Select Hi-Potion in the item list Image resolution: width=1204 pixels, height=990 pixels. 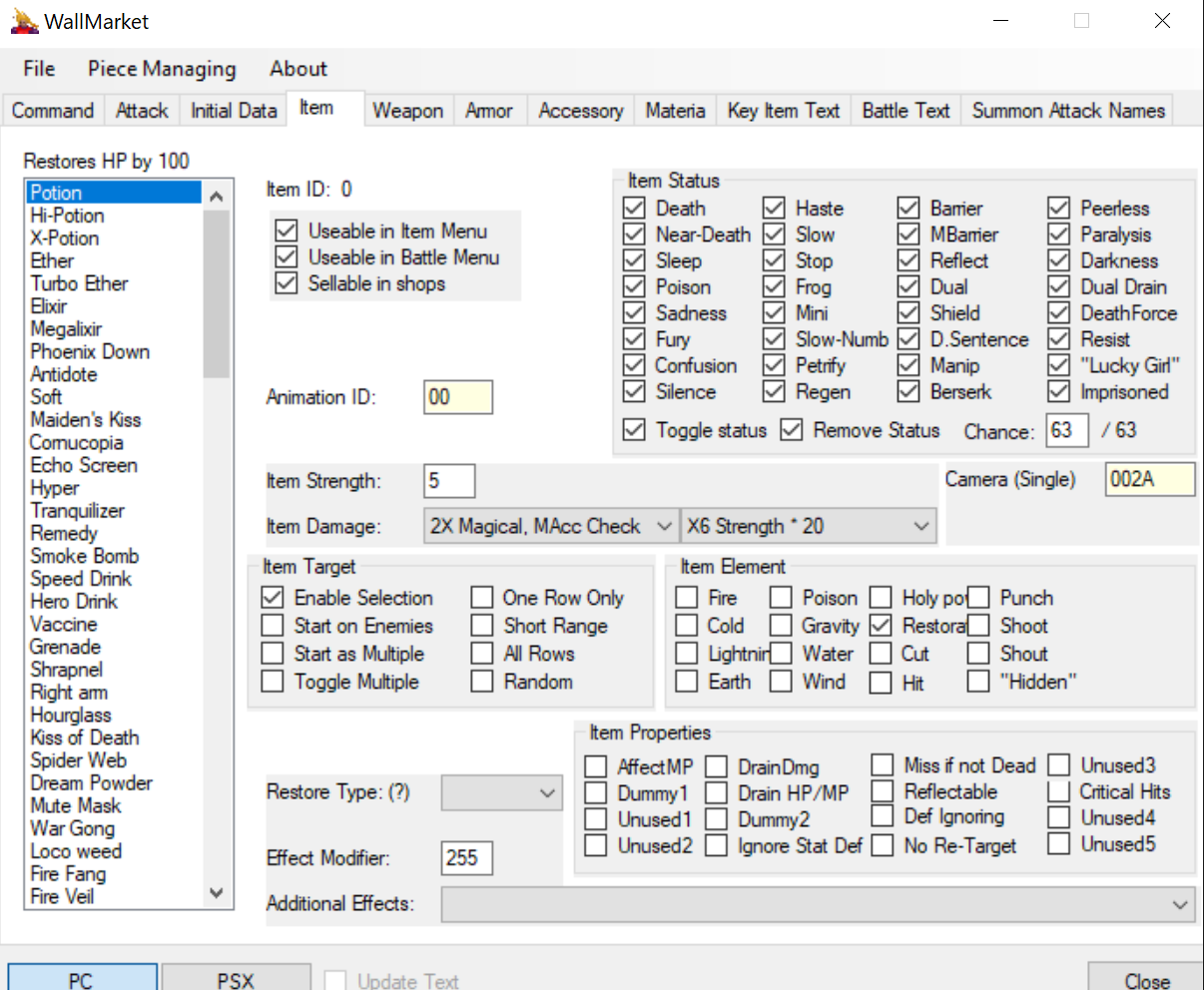pos(67,216)
